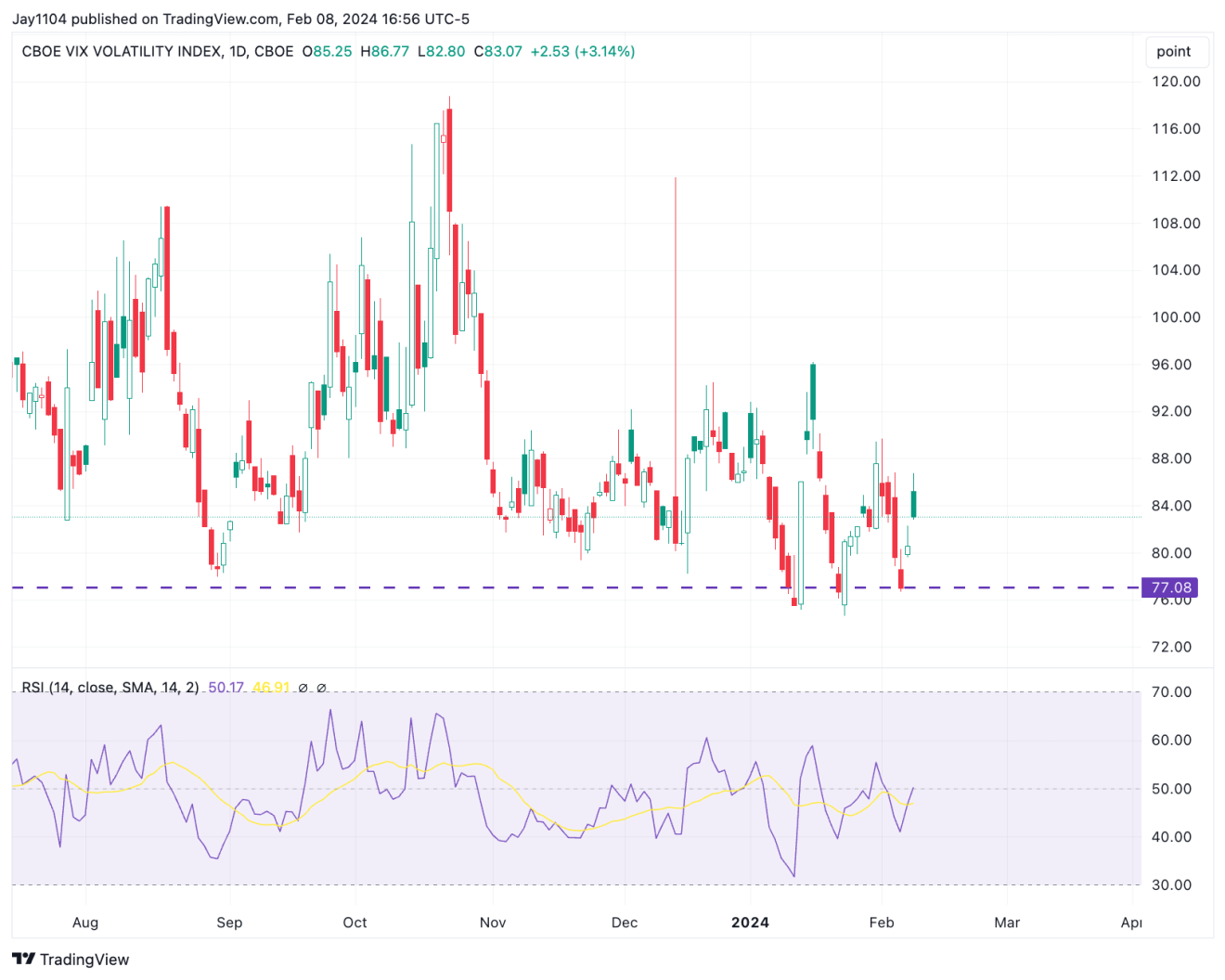1225x980 pixels.
Task: Click the RSI 50.00 axis label
Action: click(1172, 789)
